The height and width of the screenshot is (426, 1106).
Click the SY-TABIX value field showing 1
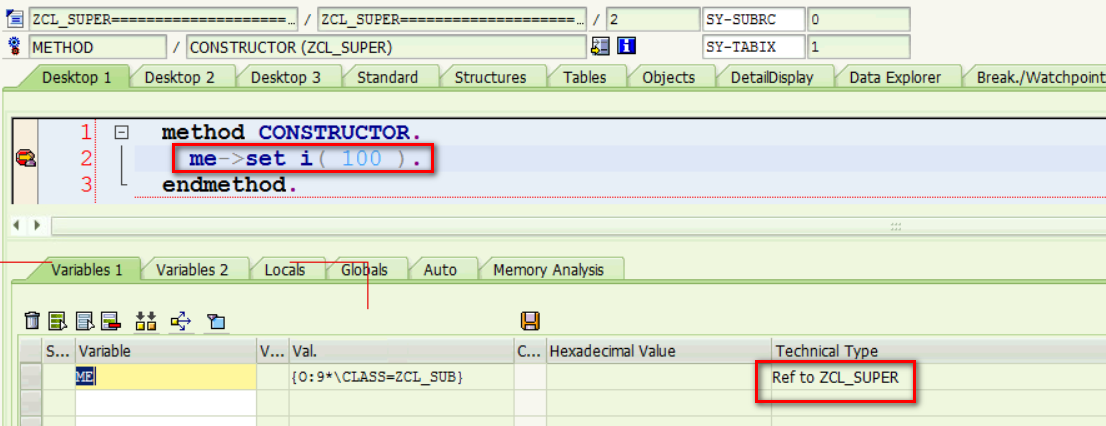(858, 47)
